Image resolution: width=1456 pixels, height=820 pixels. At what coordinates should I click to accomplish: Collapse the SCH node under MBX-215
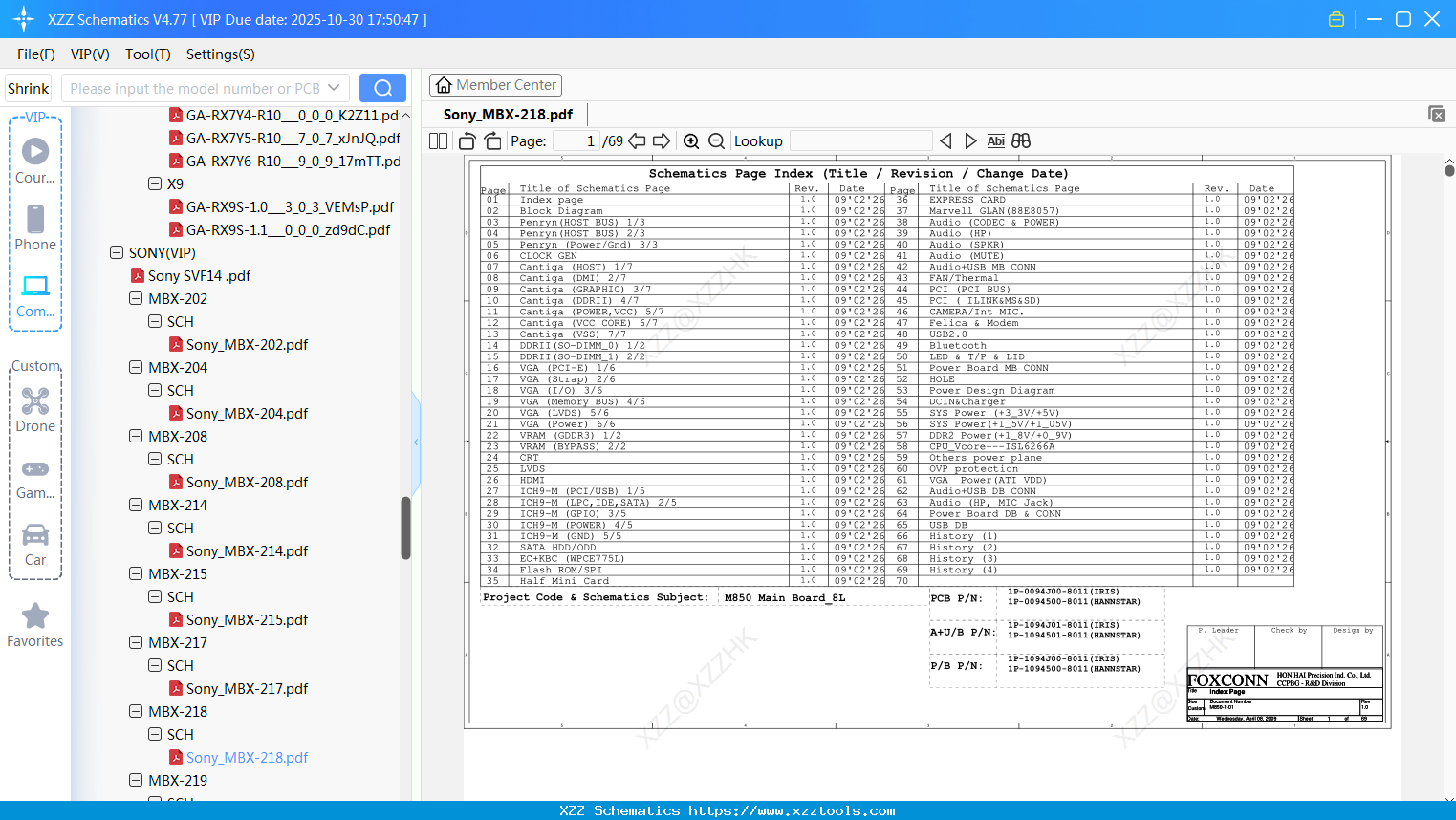[155, 596]
